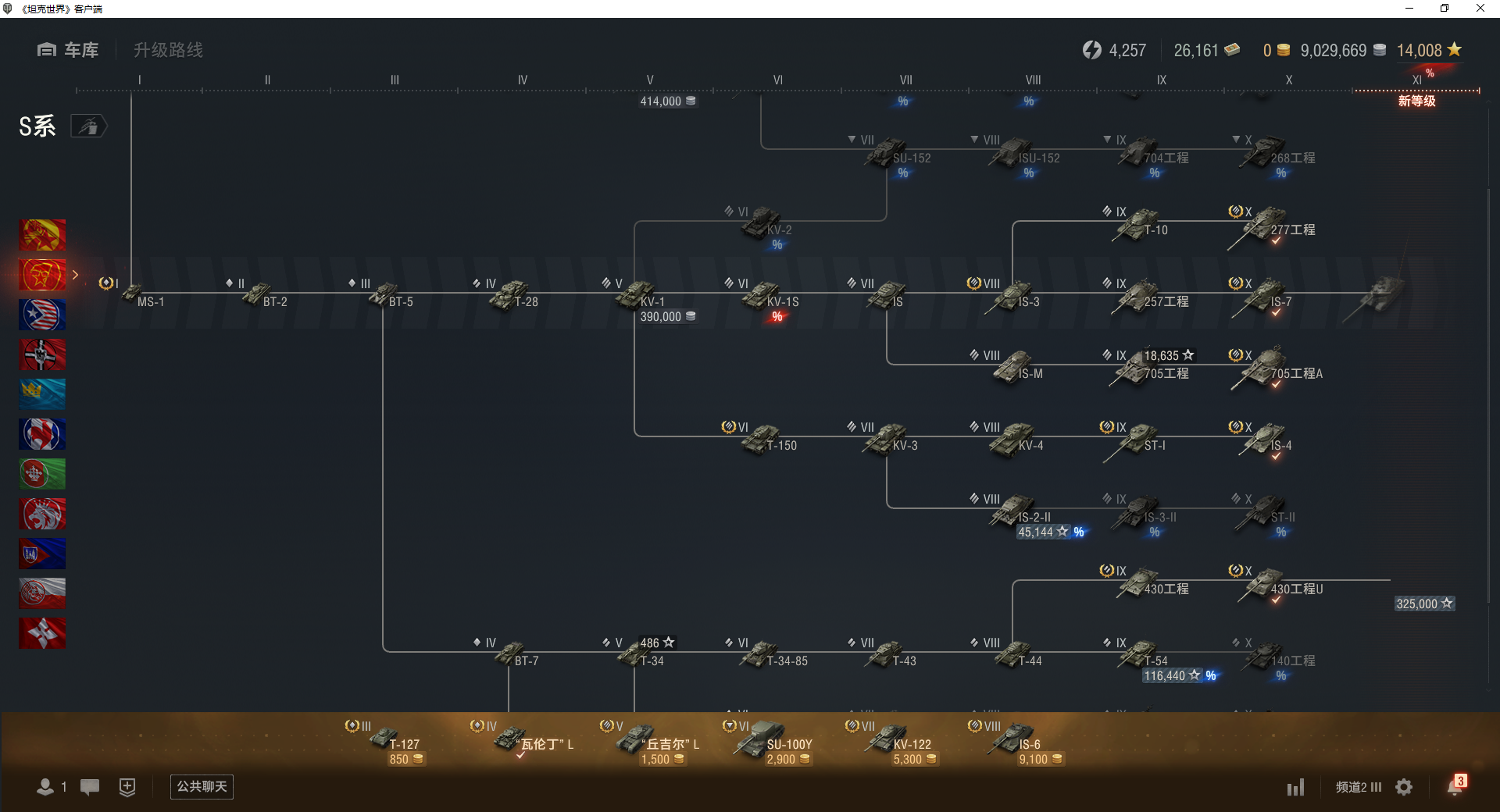Open the notification bell with badge 3
Image resolution: width=1500 pixels, height=812 pixels.
click(x=1455, y=785)
